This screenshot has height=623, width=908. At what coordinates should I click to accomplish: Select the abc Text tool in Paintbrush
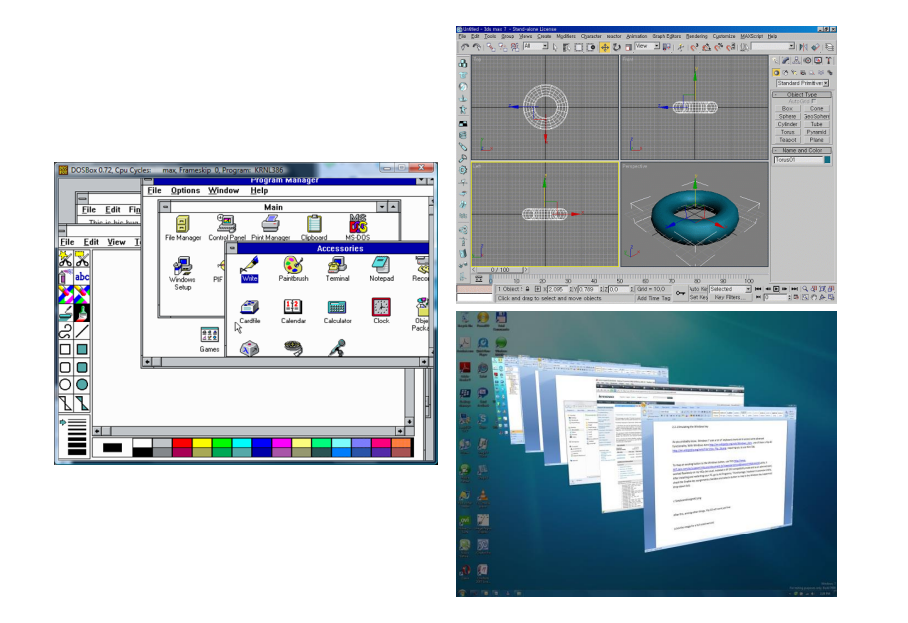82,277
